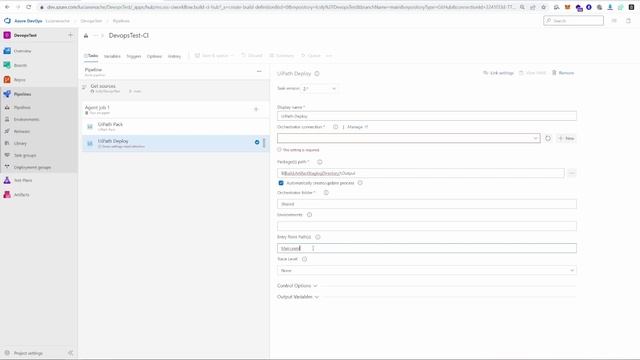Screen dimensions: 640x360
Task: Open the Pipelines hub in sidebar
Action: pos(22,94)
